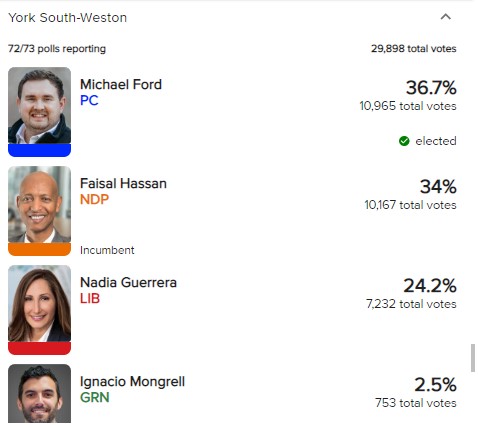Open Faisal Hassan's candidate photo
The height and width of the screenshot is (425, 478).
pyautogui.click(x=39, y=204)
